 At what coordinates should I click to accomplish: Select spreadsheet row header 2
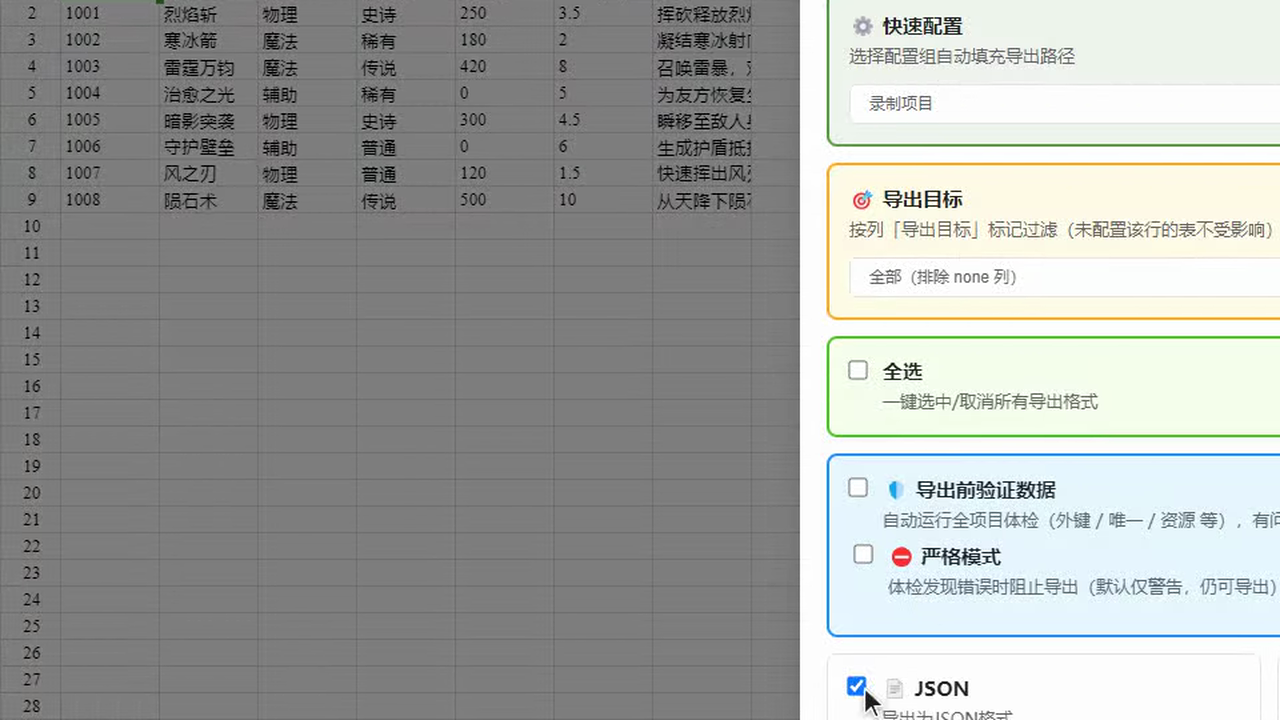point(30,14)
